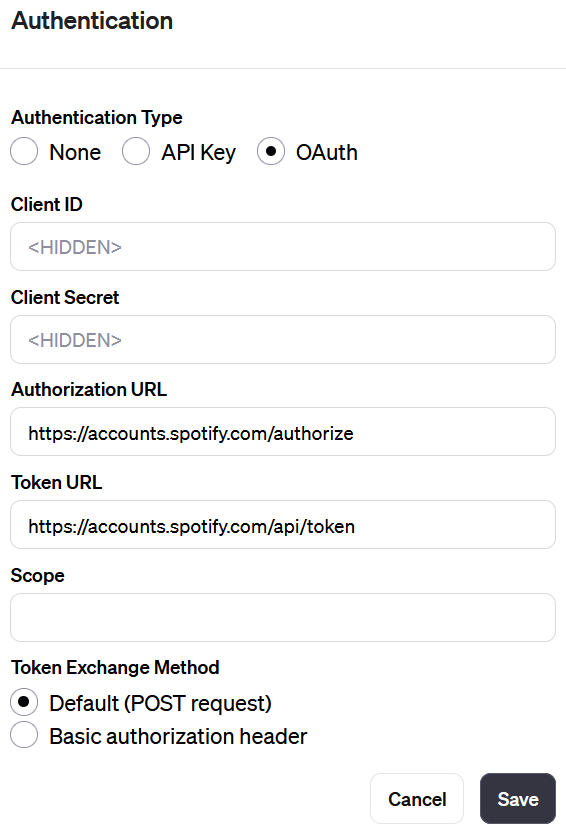Save the authentication settings
This screenshot has height=835, width=566.
click(518, 799)
